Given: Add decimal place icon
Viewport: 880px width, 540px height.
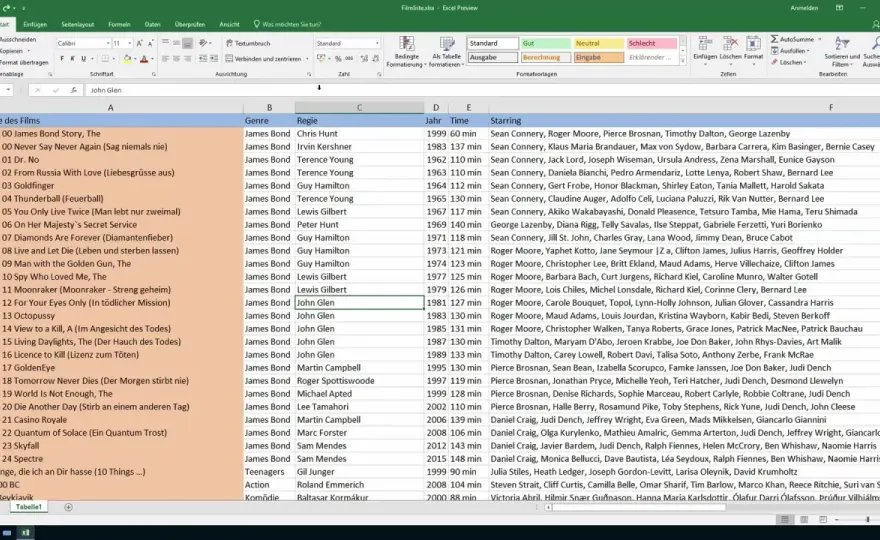Looking at the screenshot, I should point(364,58).
